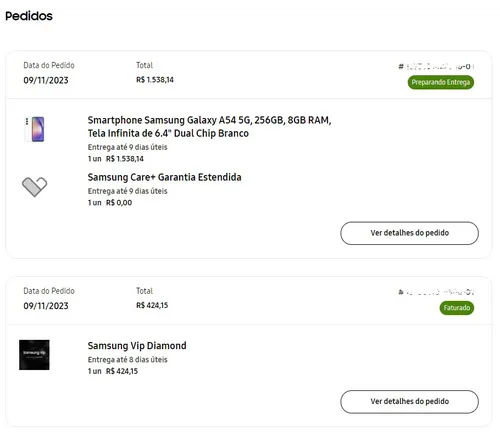Open details for the Vip Diamond order
Viewport: 500px width, 437px height.
[409, 402]
